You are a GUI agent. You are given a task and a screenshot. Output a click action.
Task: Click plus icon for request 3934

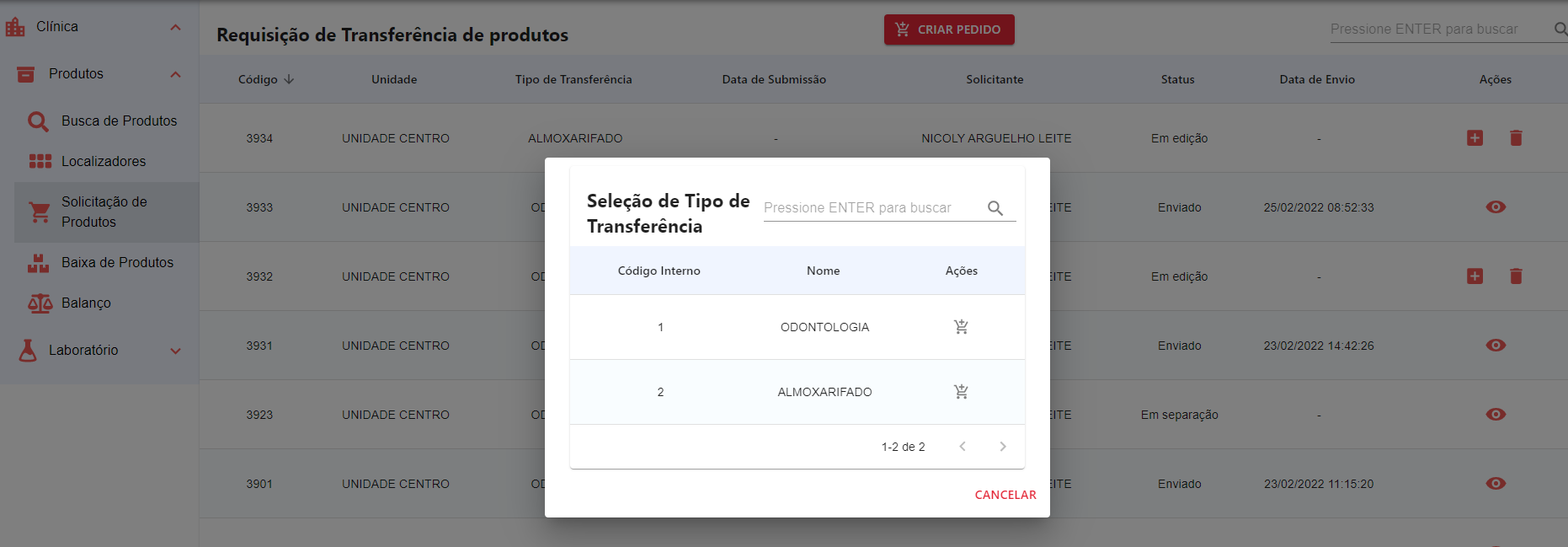click(1475, 138)
